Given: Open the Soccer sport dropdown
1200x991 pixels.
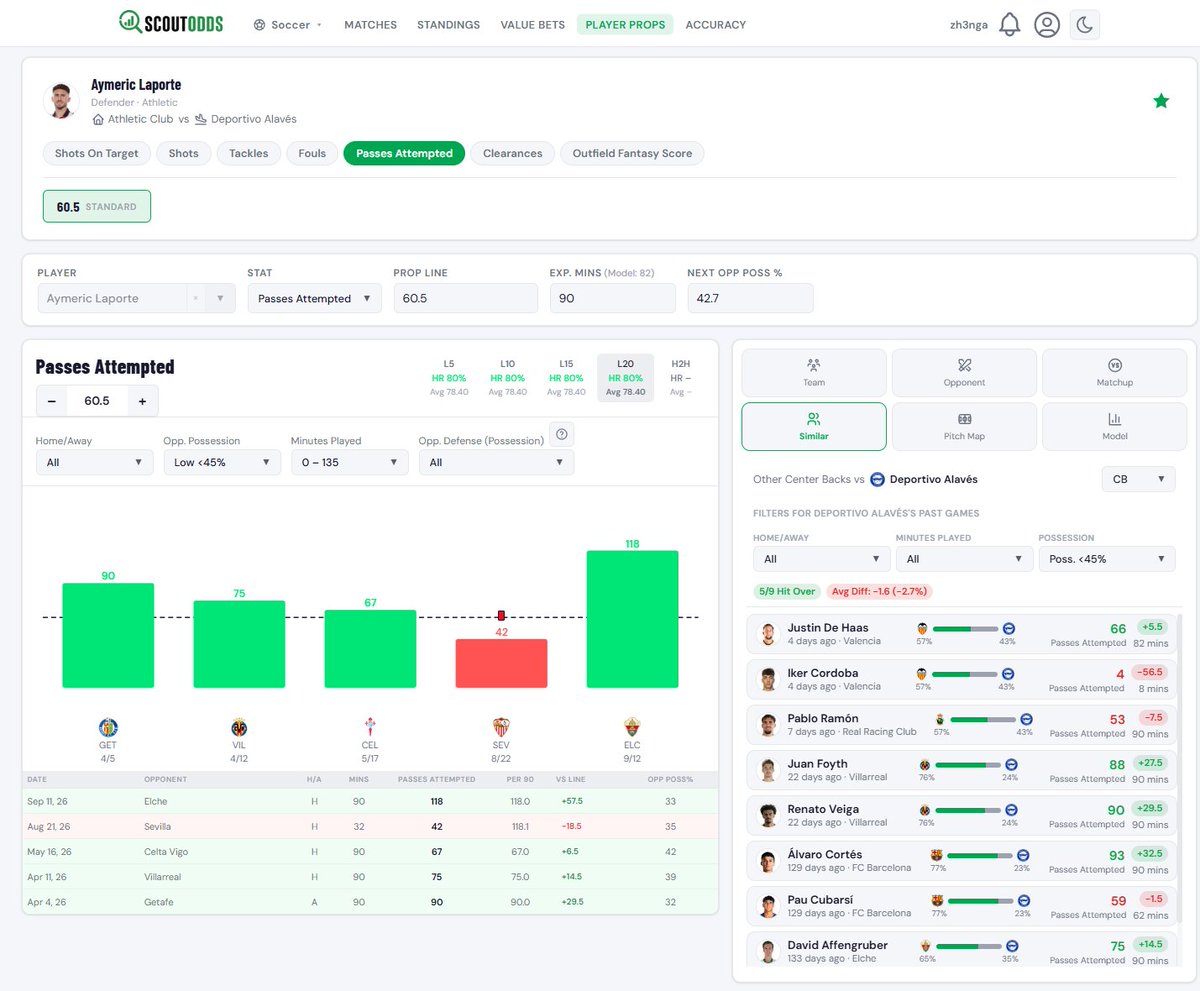Looking at the screenshot, I should tap(288, 25).
